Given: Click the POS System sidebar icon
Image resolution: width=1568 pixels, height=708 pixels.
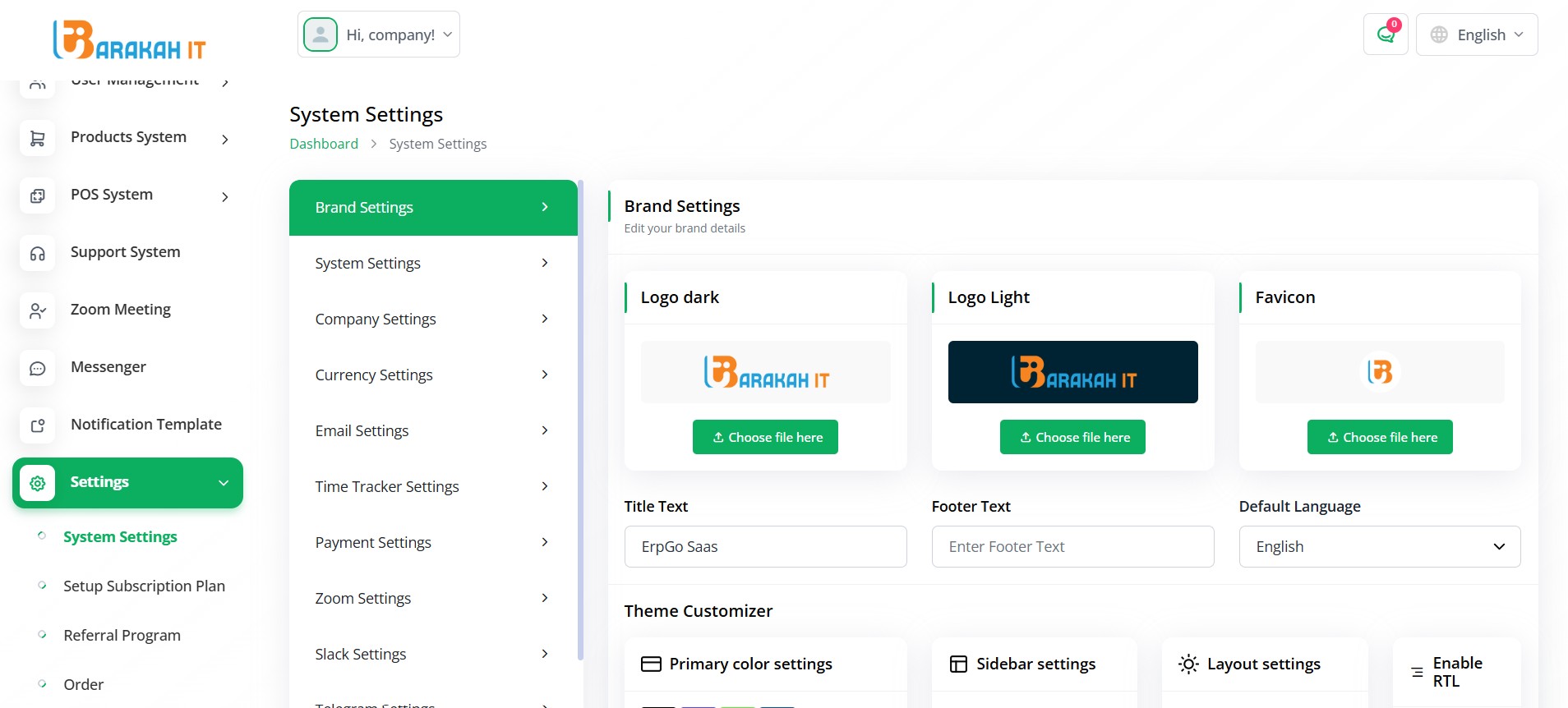Looking at the screenshot, I should tap(37, 196).
